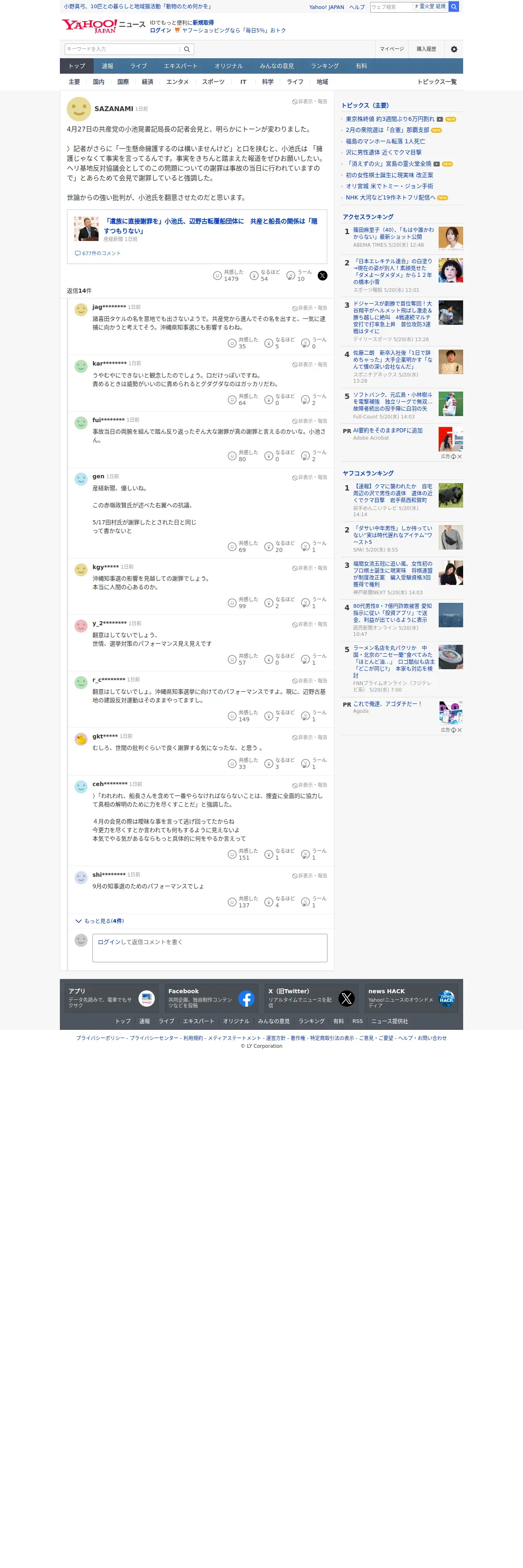Switch to the みんなの意見 tab

[277, 66]
